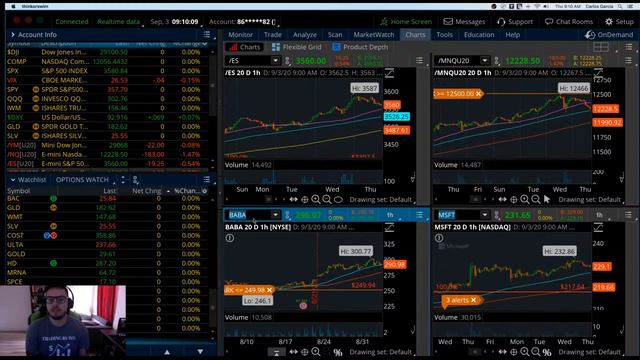Remove the 12500.00 alert on the /MNQU20 chart
640x360 pixels.
coord(478,93)
